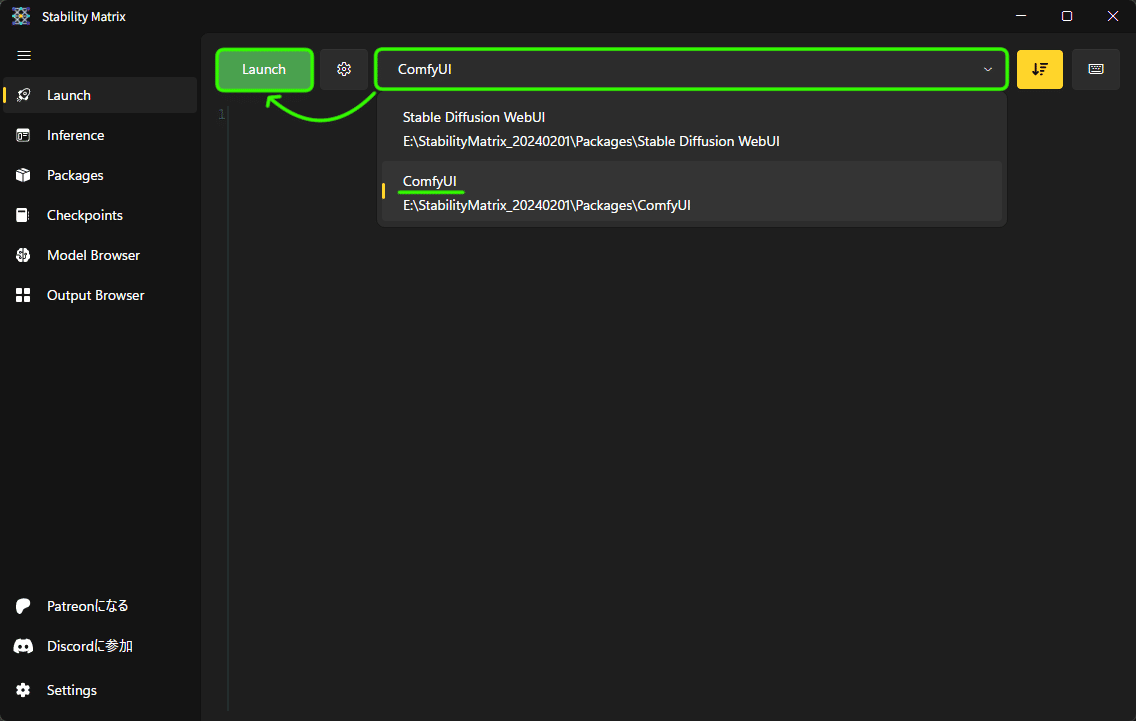Click the ComfyUI text in package combo box

tap(425, 70)
